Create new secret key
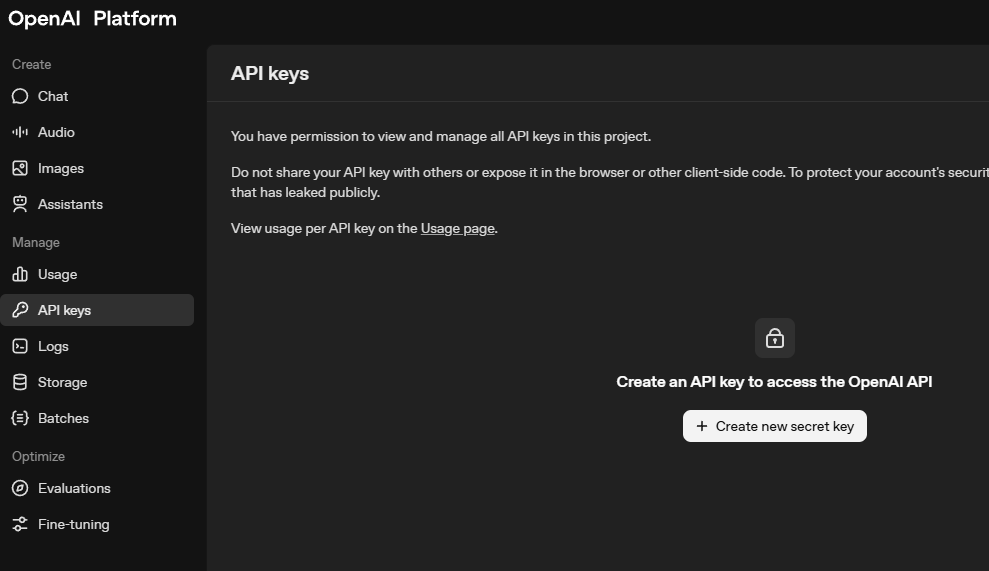The image size is (989, 571). [x=775, y=427]
